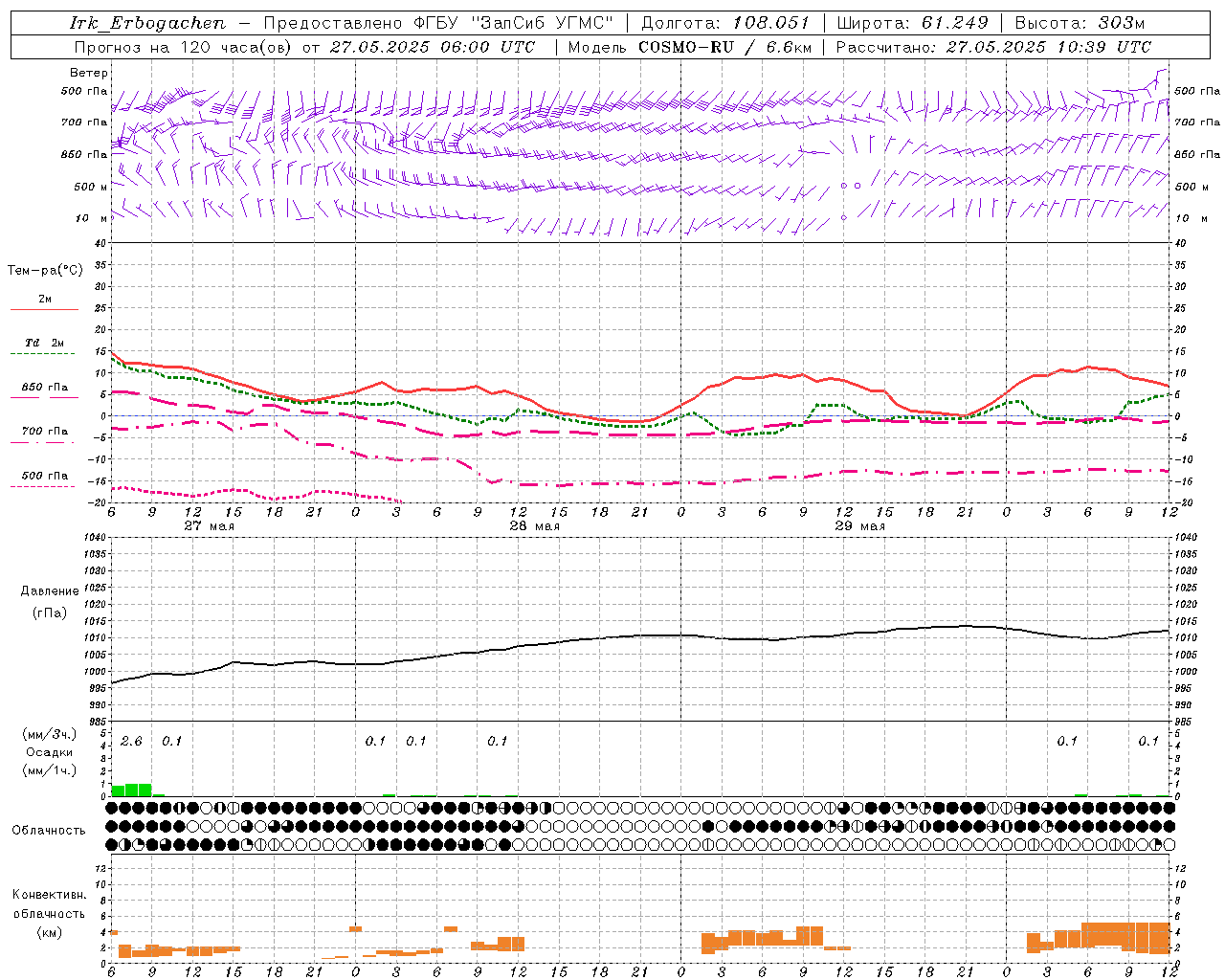The height and width of the screenshot is (980, 1225).
Task: Click the (км) unit label
Action: [x=49, y=932]
